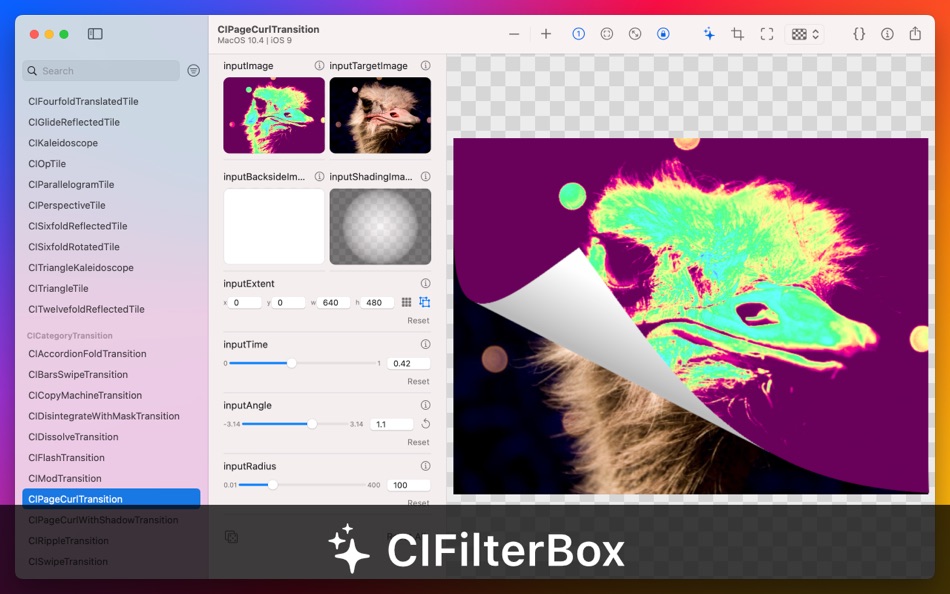Open info icon next to inputBacksideImage

[319, 176]
